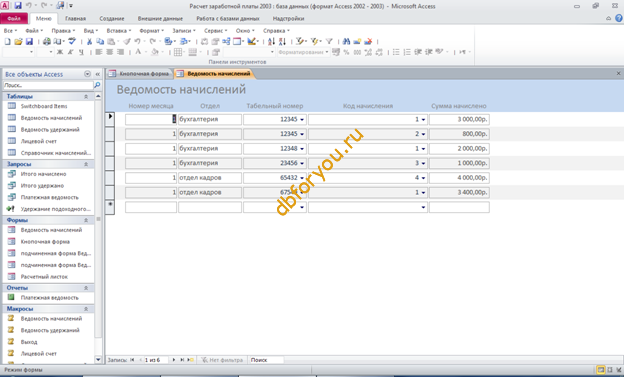Click the Copy icon in toolbar
Viewport: 624px width, 377px height.
(x=100, y=41)
